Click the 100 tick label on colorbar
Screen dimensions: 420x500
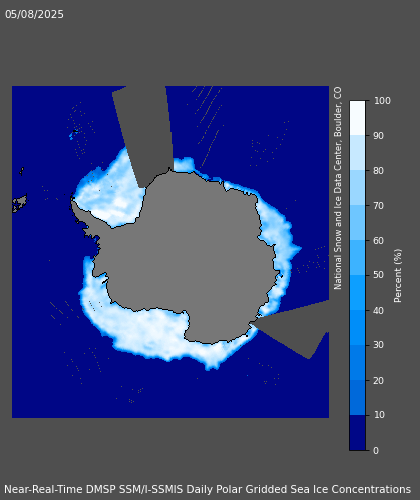click(x=382, y=101)
